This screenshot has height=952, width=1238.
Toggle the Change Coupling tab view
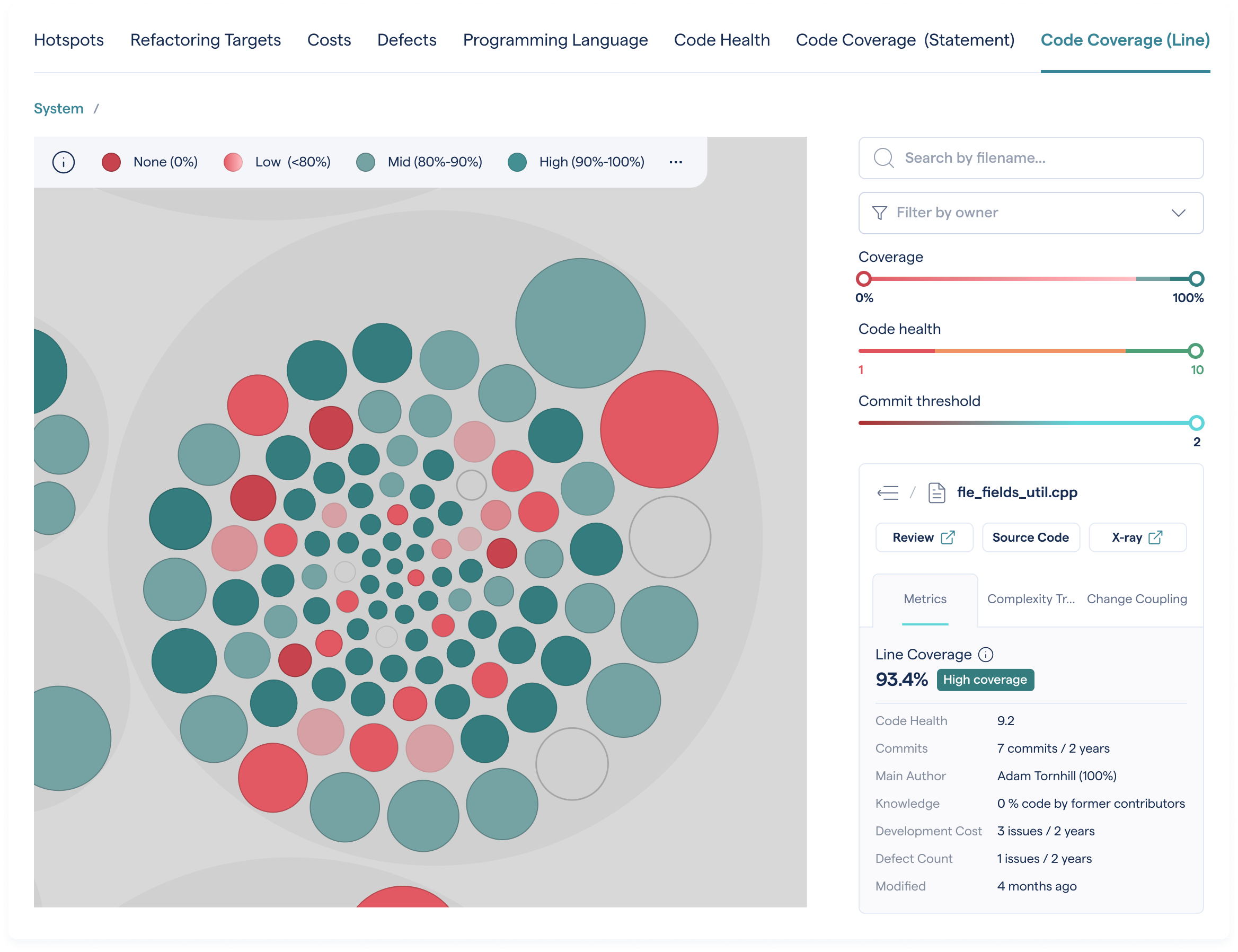coord(1137,599)
